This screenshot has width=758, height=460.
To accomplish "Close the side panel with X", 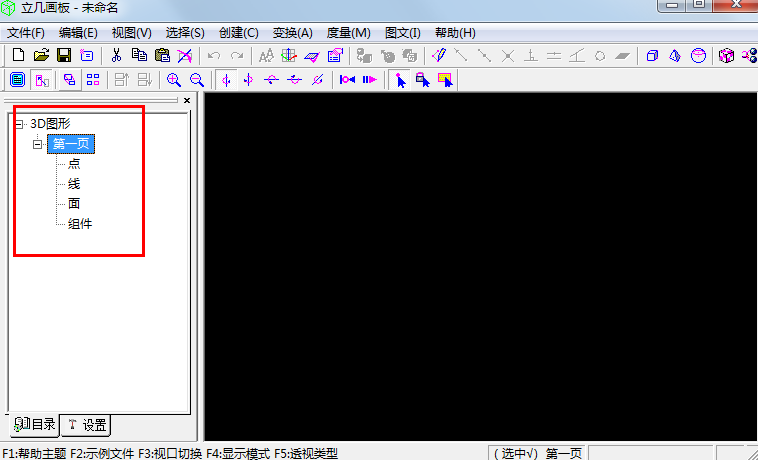I will [x=187, y=101].
